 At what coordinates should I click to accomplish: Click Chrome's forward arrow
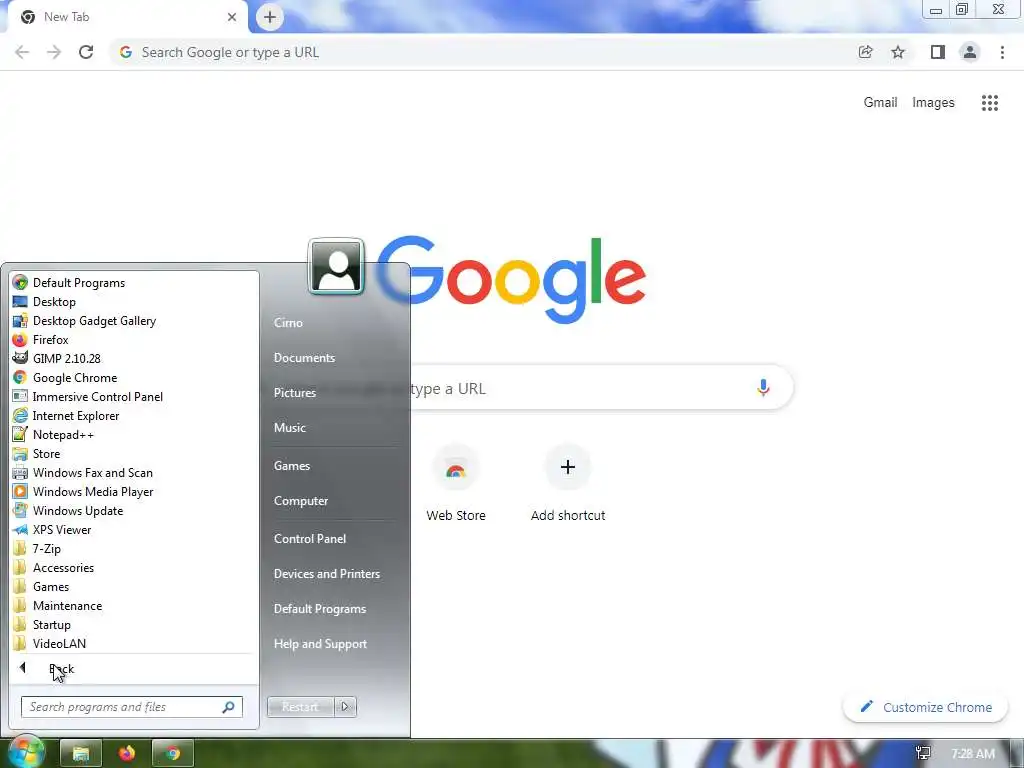click(x=54, y=52)
